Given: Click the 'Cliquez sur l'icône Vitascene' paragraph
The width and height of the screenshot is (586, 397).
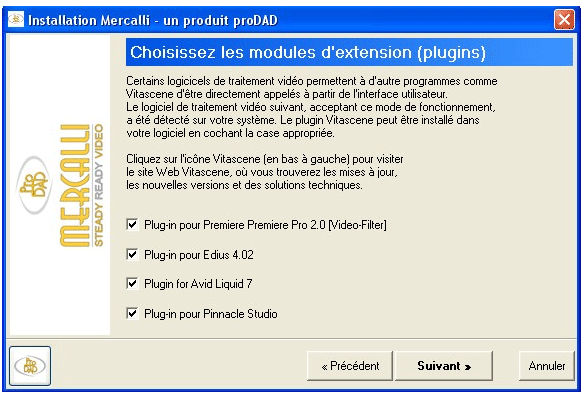Looking at the screenshot, I should click(x=265, y=172).
